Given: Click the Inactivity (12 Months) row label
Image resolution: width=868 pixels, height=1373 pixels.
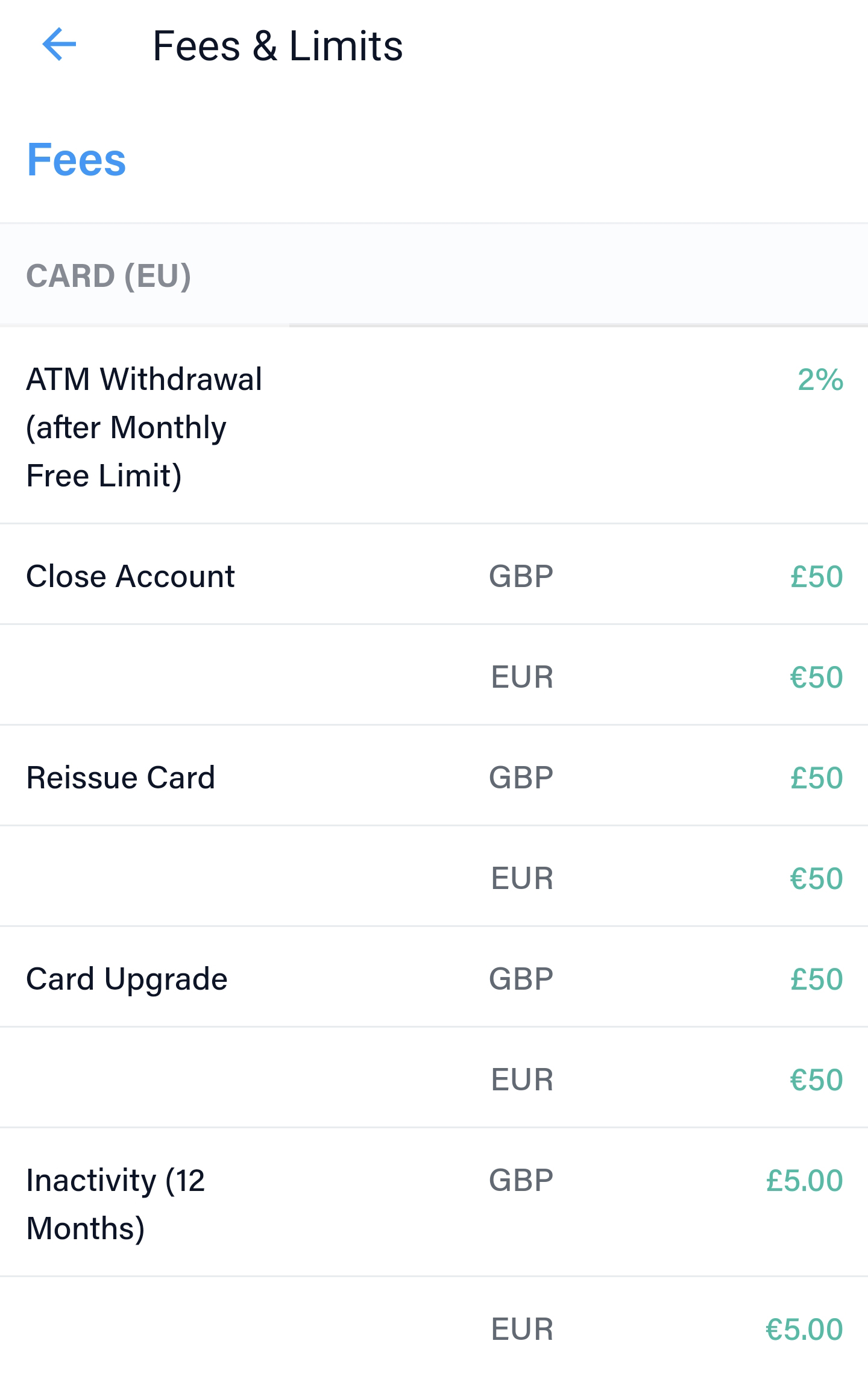Looking at the screenshot, I should pyautogui.click(x=116, y=1204).
